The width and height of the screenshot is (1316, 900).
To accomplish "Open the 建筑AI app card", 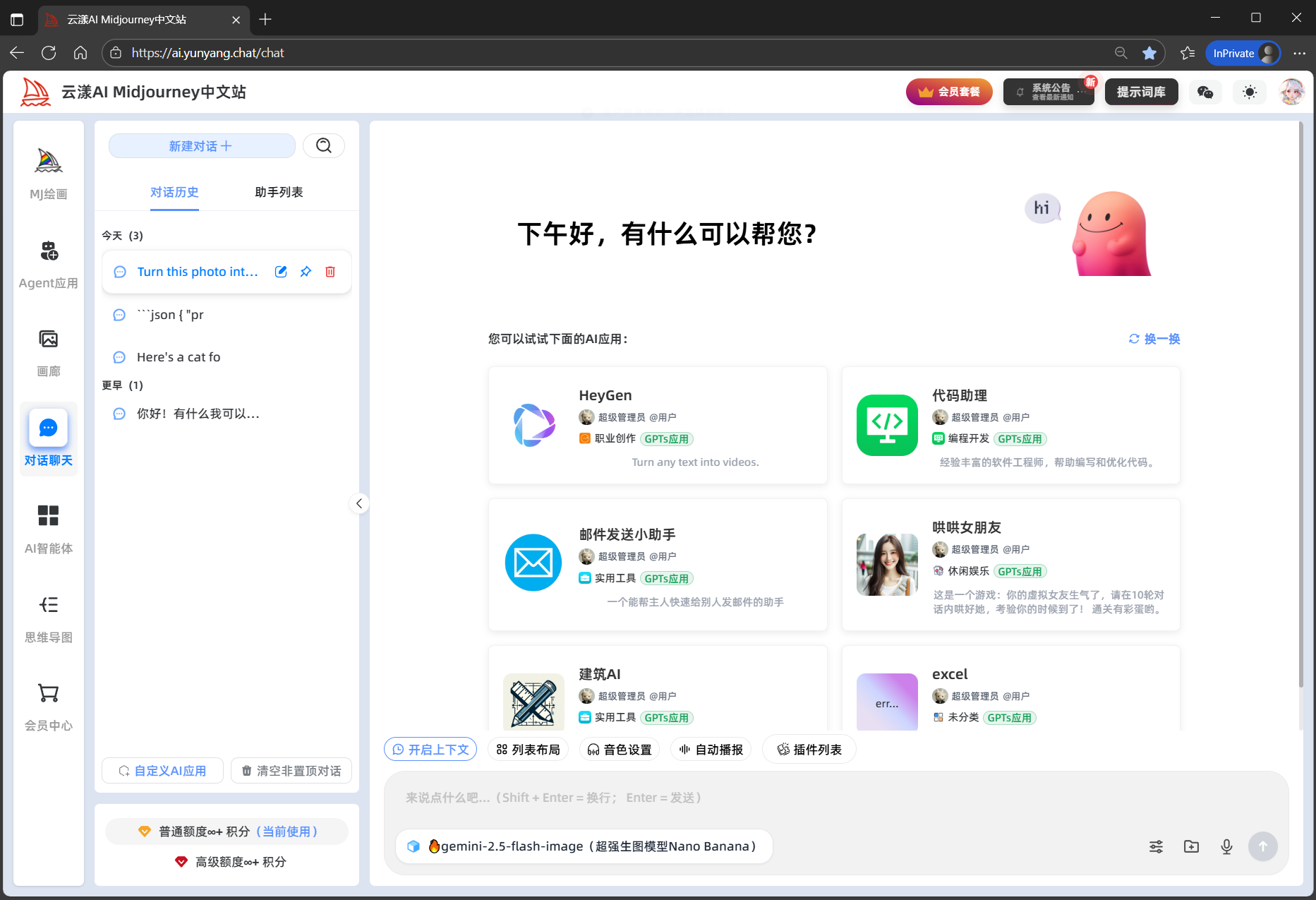I will (658, 689).
